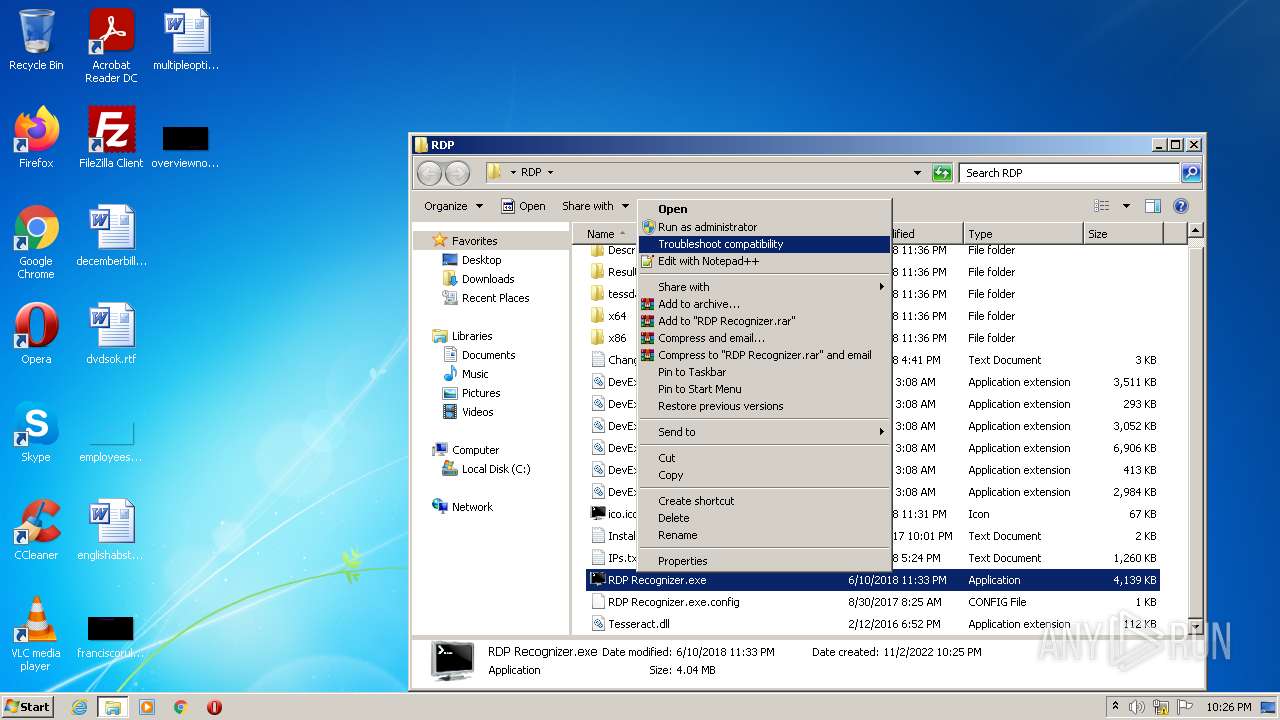Select Troubleshoot compatibility menu item
This screenshot has width=1280, height=720.
click(764, 244)
